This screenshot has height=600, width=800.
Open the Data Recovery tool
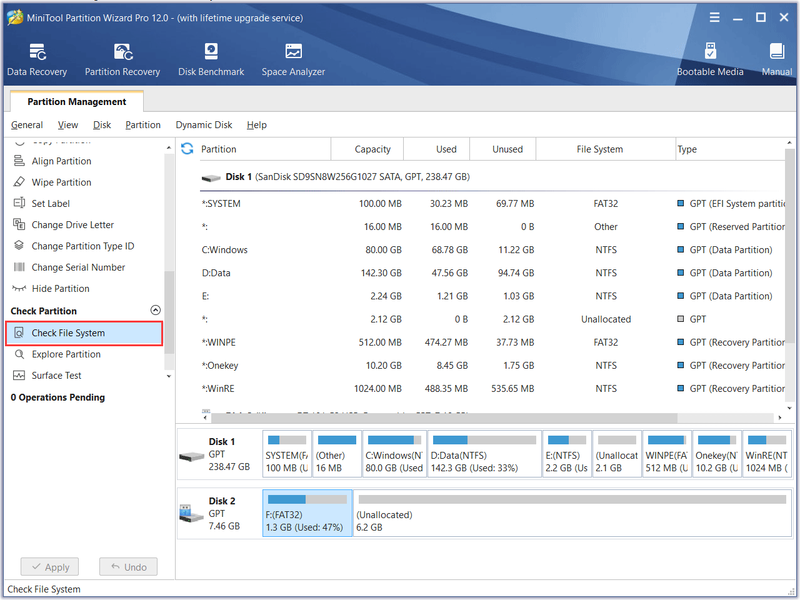tap(37, 60)
